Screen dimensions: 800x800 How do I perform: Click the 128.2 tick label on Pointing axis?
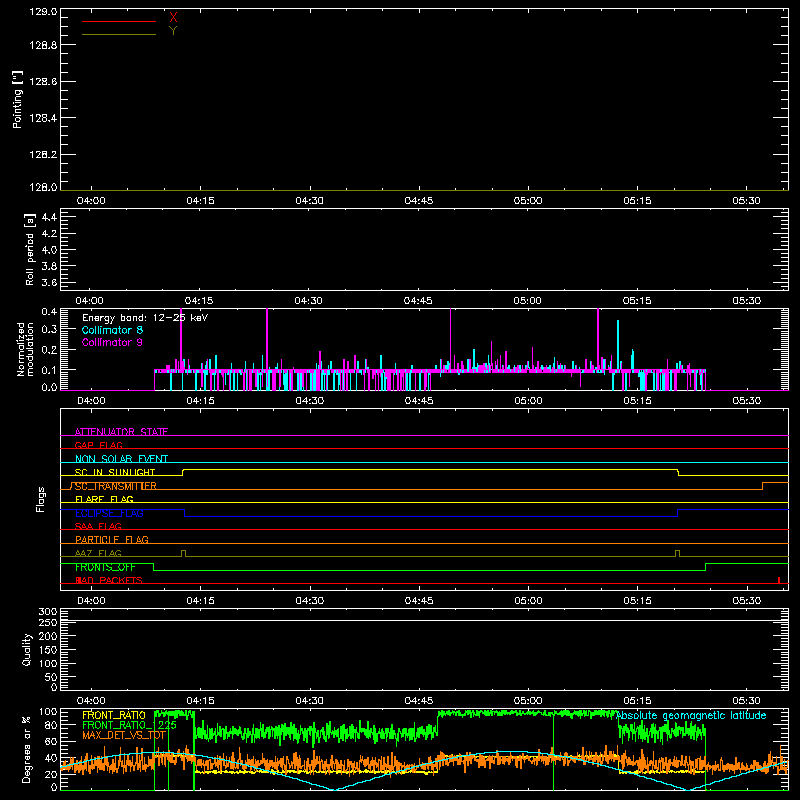click(43, 155)
